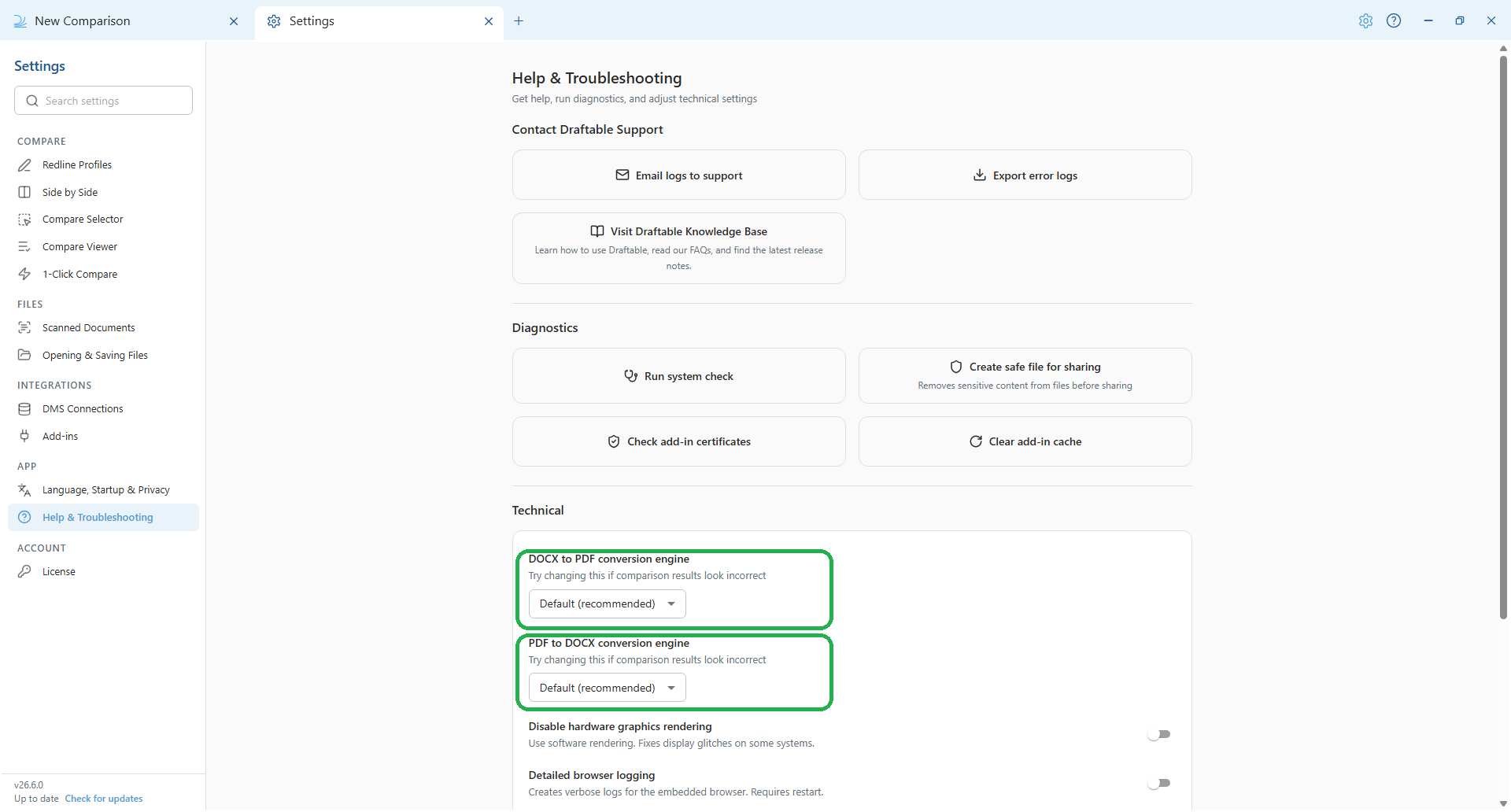Open PDF to DOCX conversion engine dropdown
This screenshot has width=1511, height=812.
607,688
